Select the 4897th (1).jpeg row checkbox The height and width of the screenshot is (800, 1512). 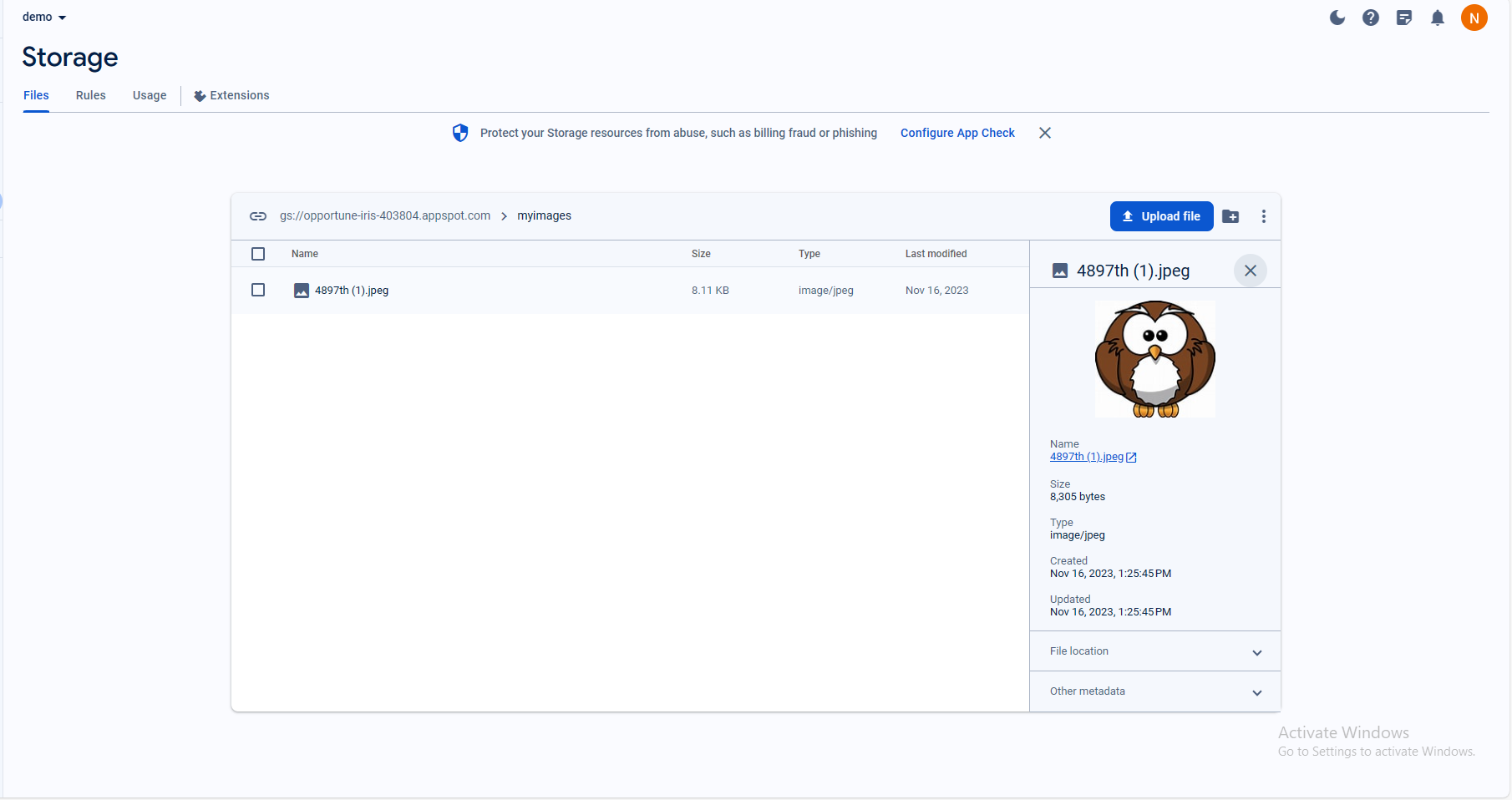[x=258, y=290]
